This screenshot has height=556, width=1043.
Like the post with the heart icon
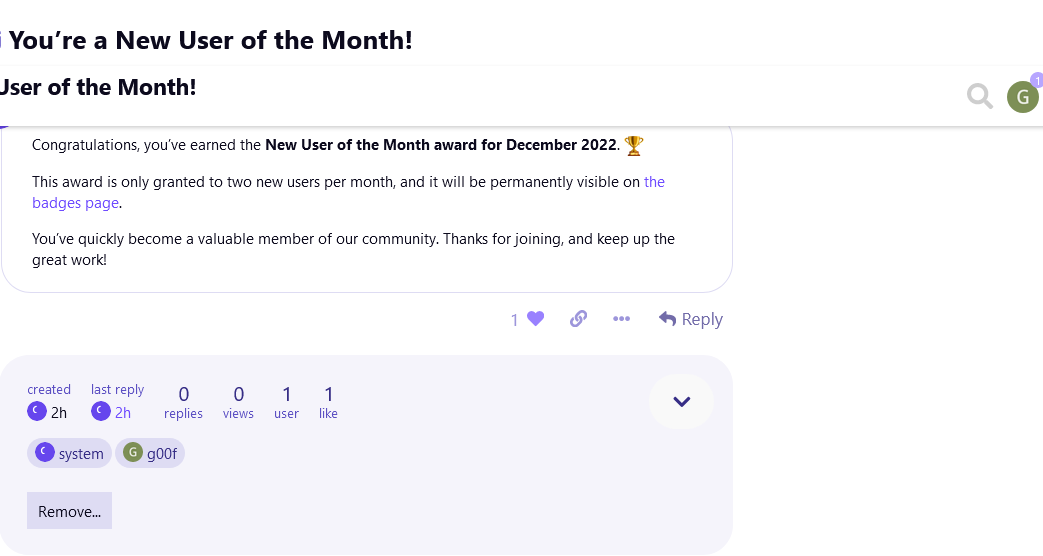[x=536, y=319]
